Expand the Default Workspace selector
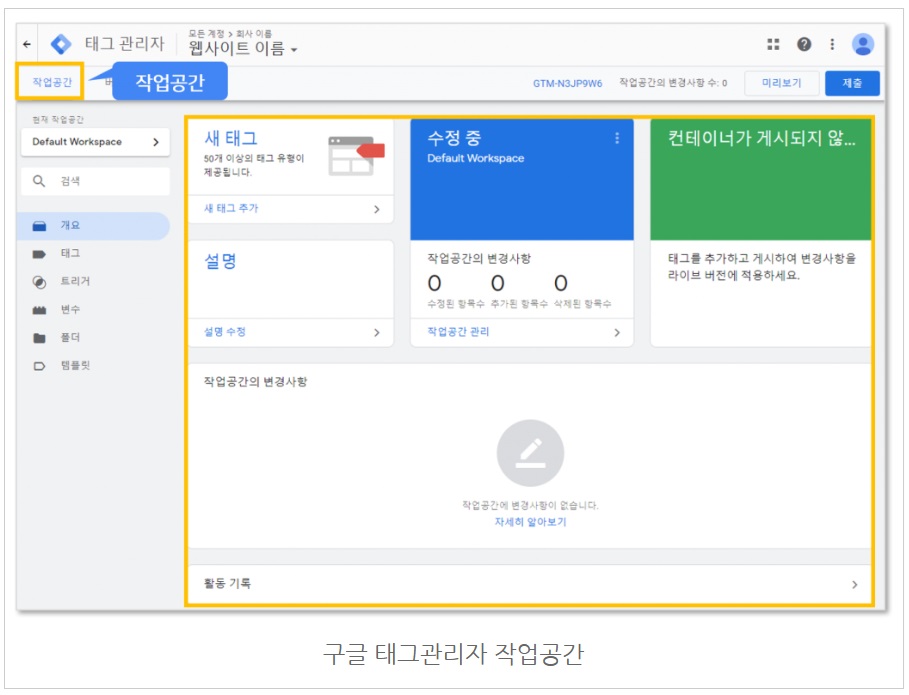 [95, 142]
